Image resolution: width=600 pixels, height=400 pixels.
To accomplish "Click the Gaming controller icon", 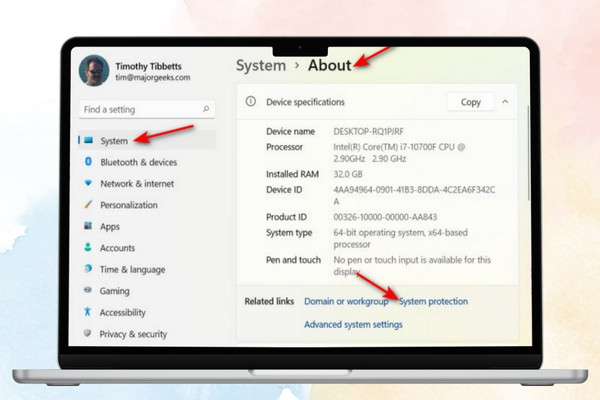I will (88, 290).
